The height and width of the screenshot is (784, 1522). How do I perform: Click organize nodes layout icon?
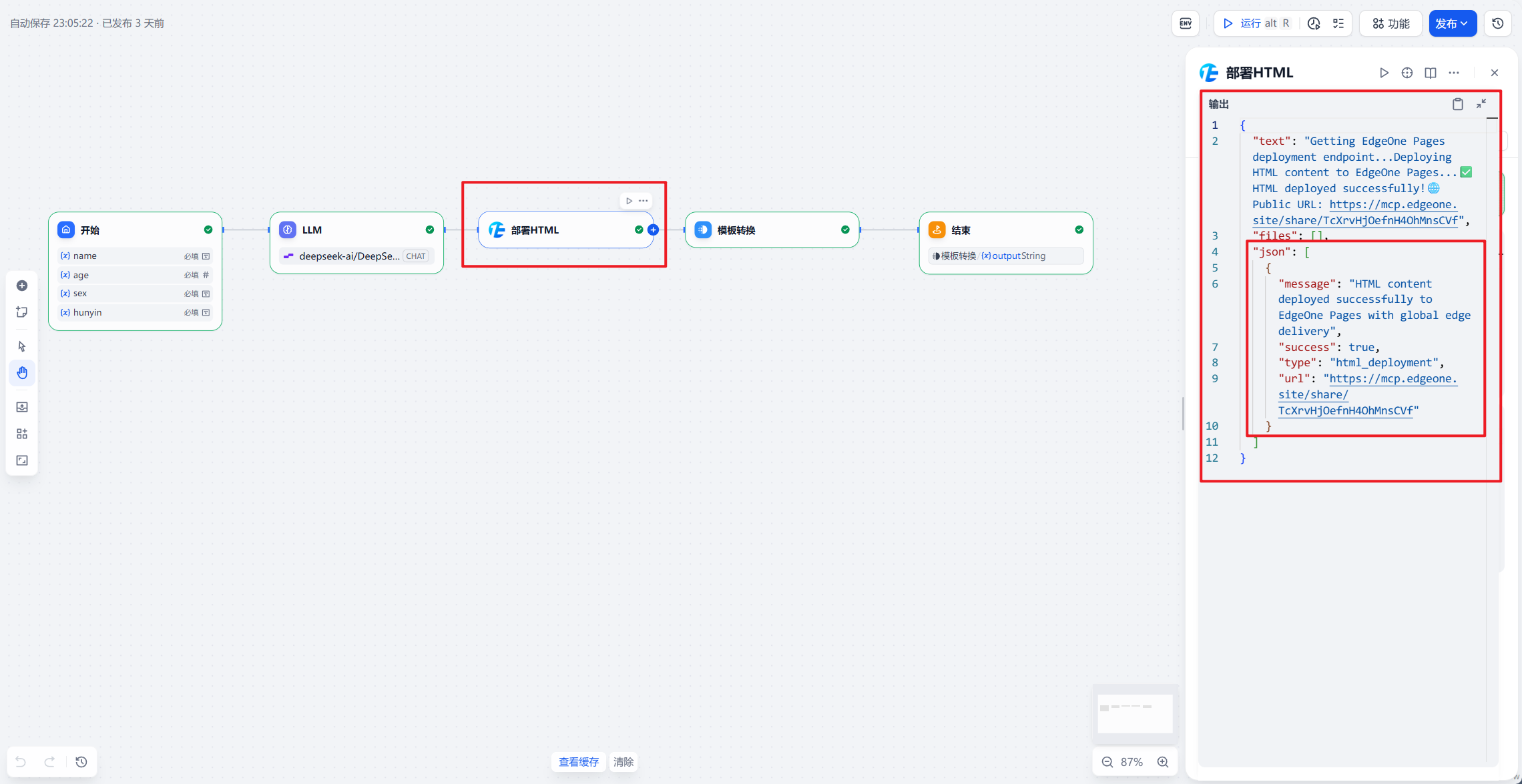point(22,434)
